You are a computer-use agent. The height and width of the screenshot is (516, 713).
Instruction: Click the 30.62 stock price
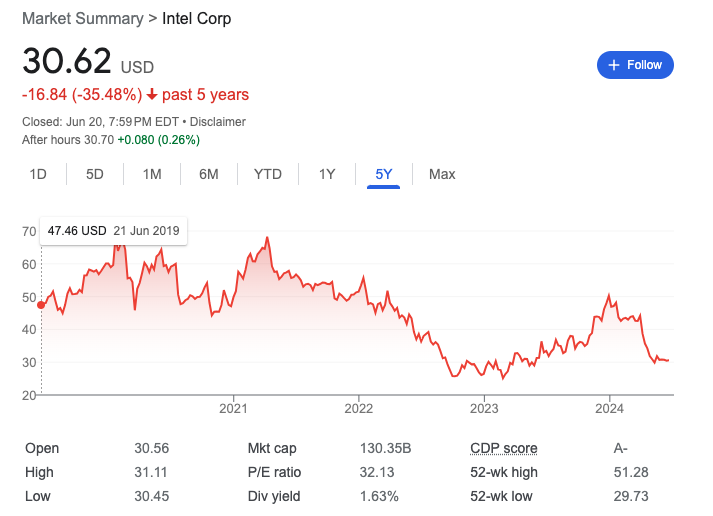[67, 62]
